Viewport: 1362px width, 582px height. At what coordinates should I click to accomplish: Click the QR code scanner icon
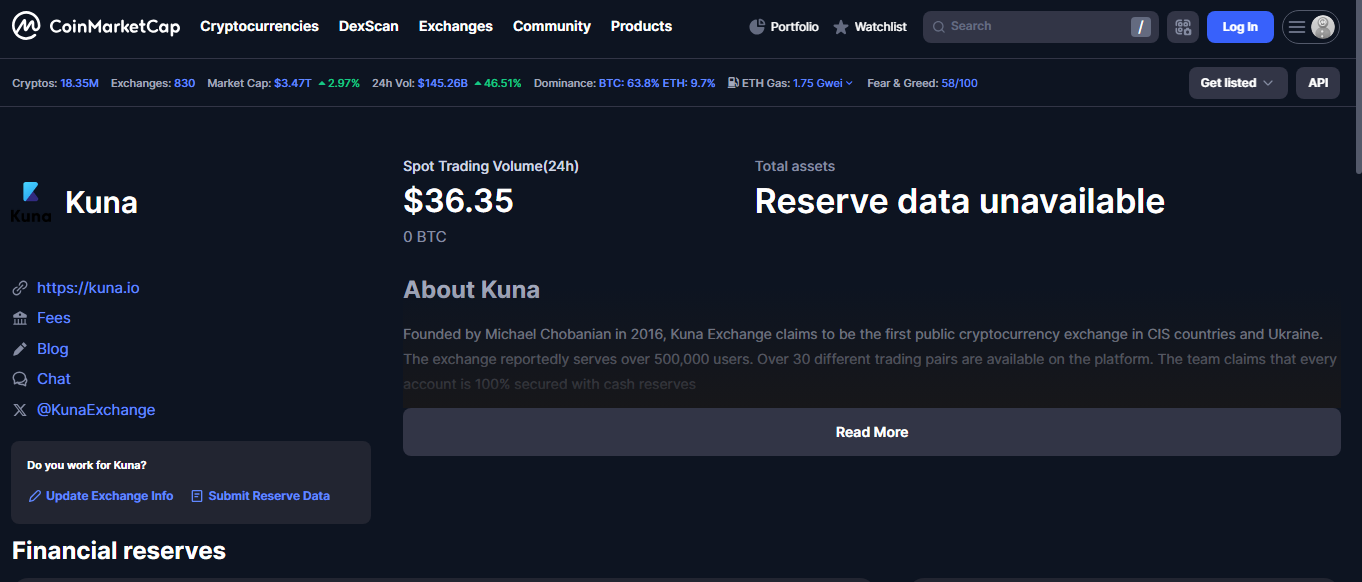[x=1183, y=27]
